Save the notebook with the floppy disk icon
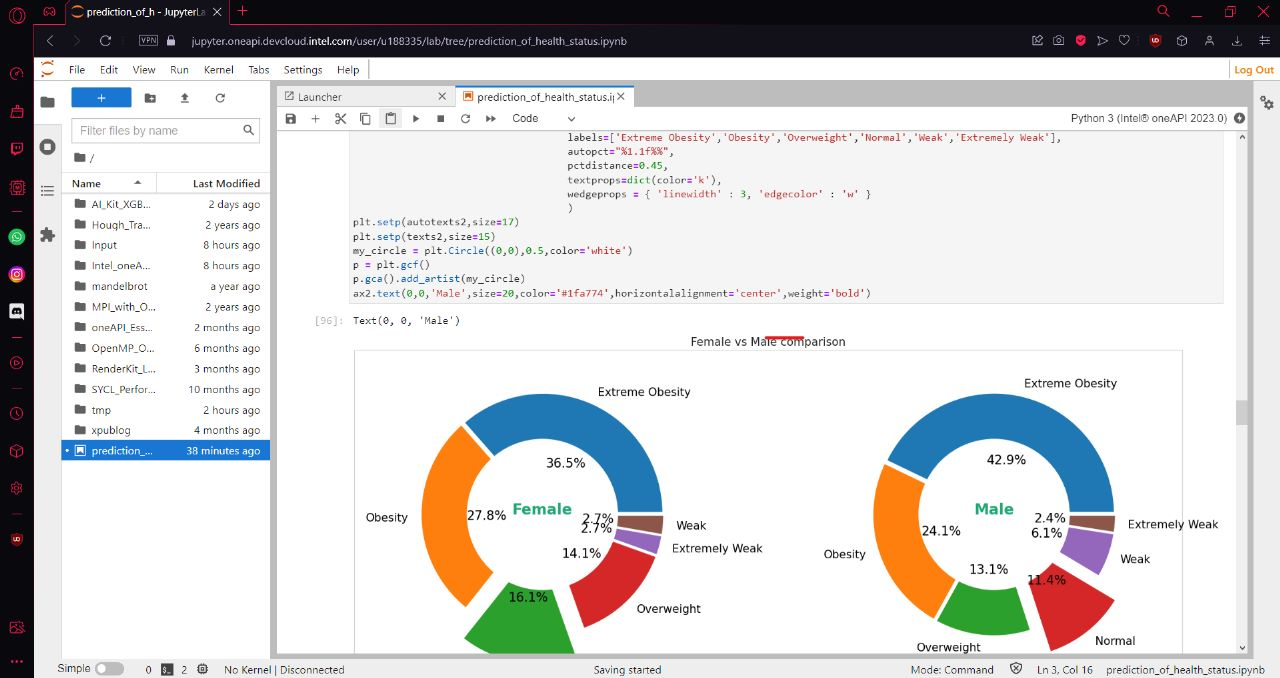The height and width of the screenshot is (678, 1280). [291, 118]
